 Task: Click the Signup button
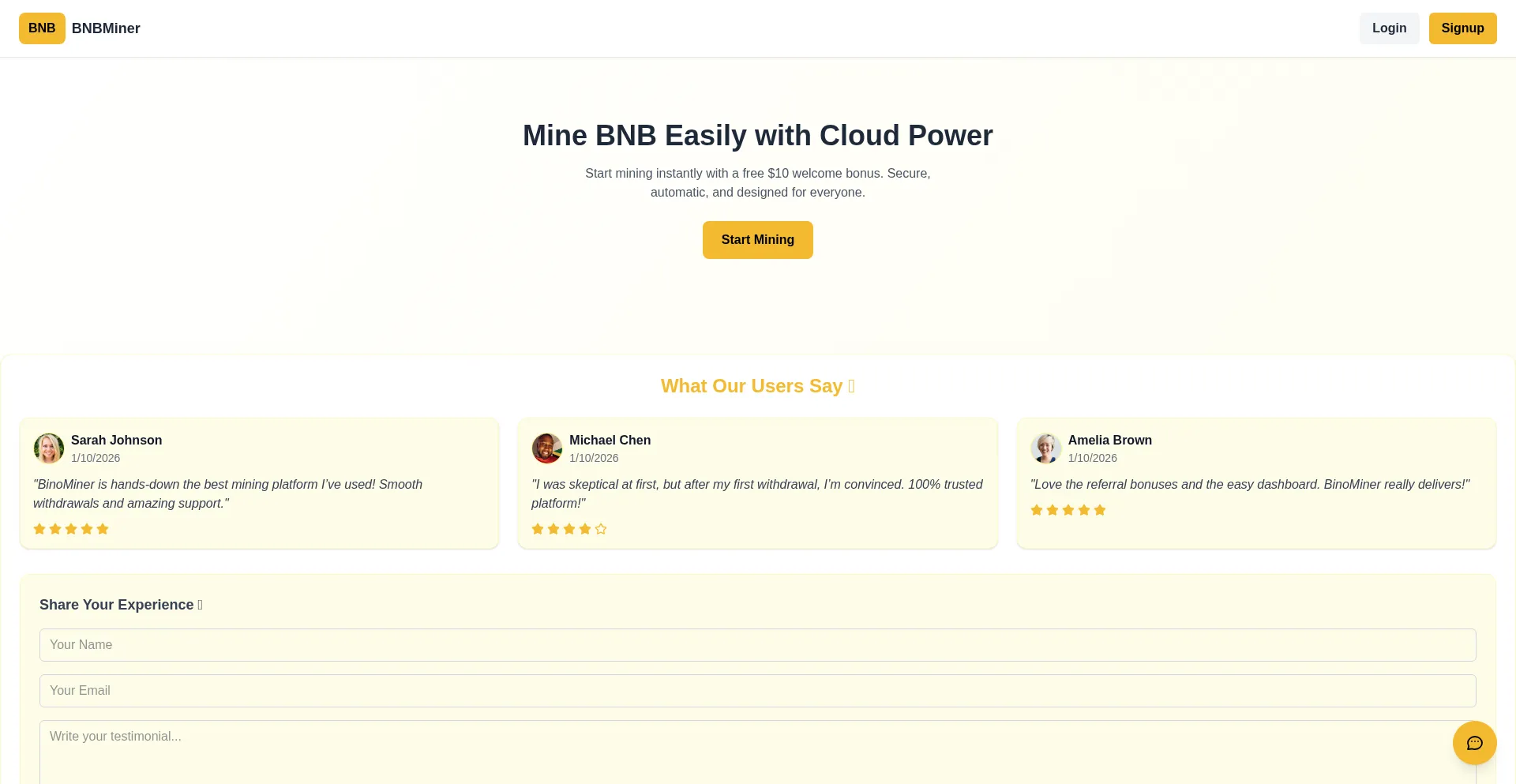tap(1462, 28)
